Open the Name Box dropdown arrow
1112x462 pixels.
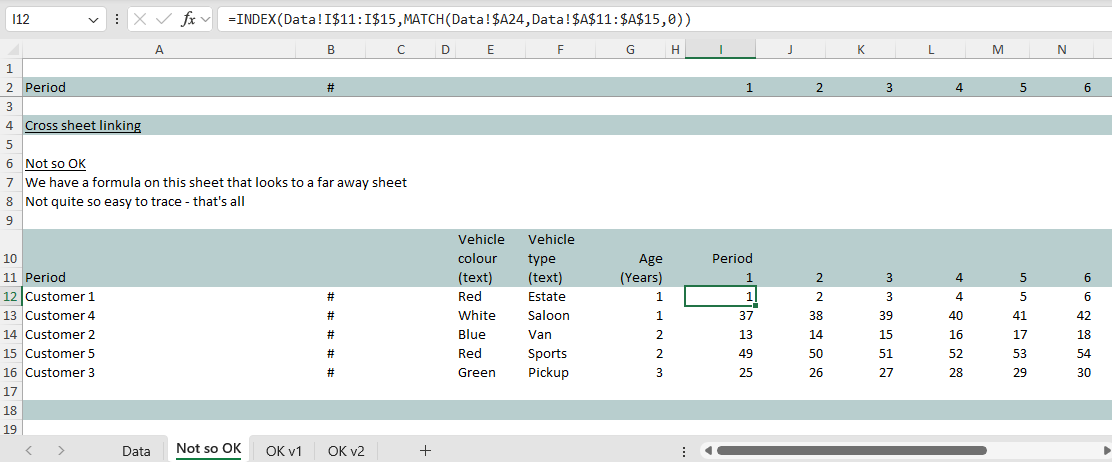pyautogui.click(x=94, y=20)
